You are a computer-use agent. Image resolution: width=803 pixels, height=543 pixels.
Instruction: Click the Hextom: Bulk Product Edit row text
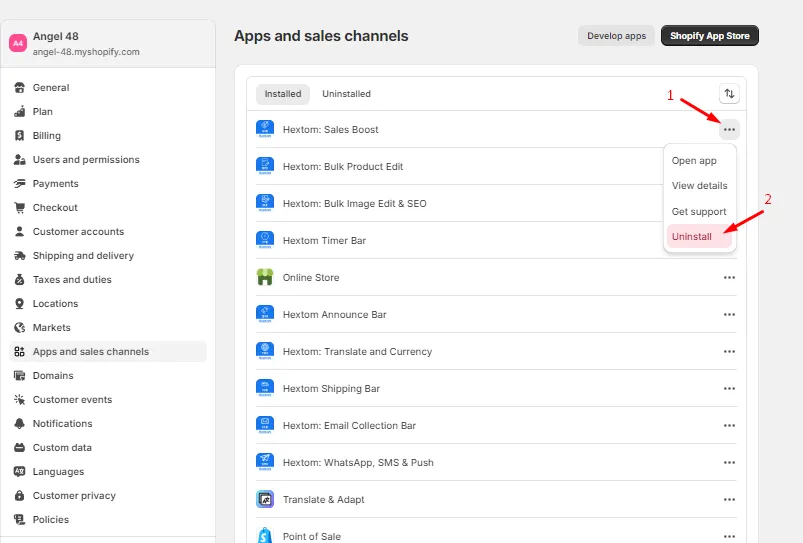tap(343, 166)
